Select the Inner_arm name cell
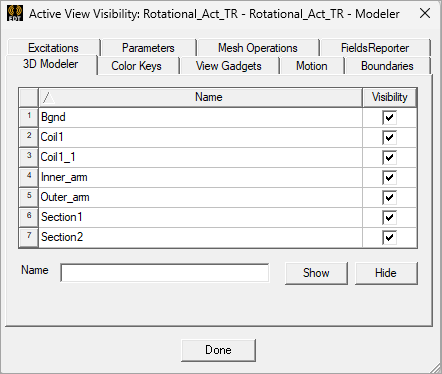This screenshot has width=442, height=374. click(x=201, y=177)
